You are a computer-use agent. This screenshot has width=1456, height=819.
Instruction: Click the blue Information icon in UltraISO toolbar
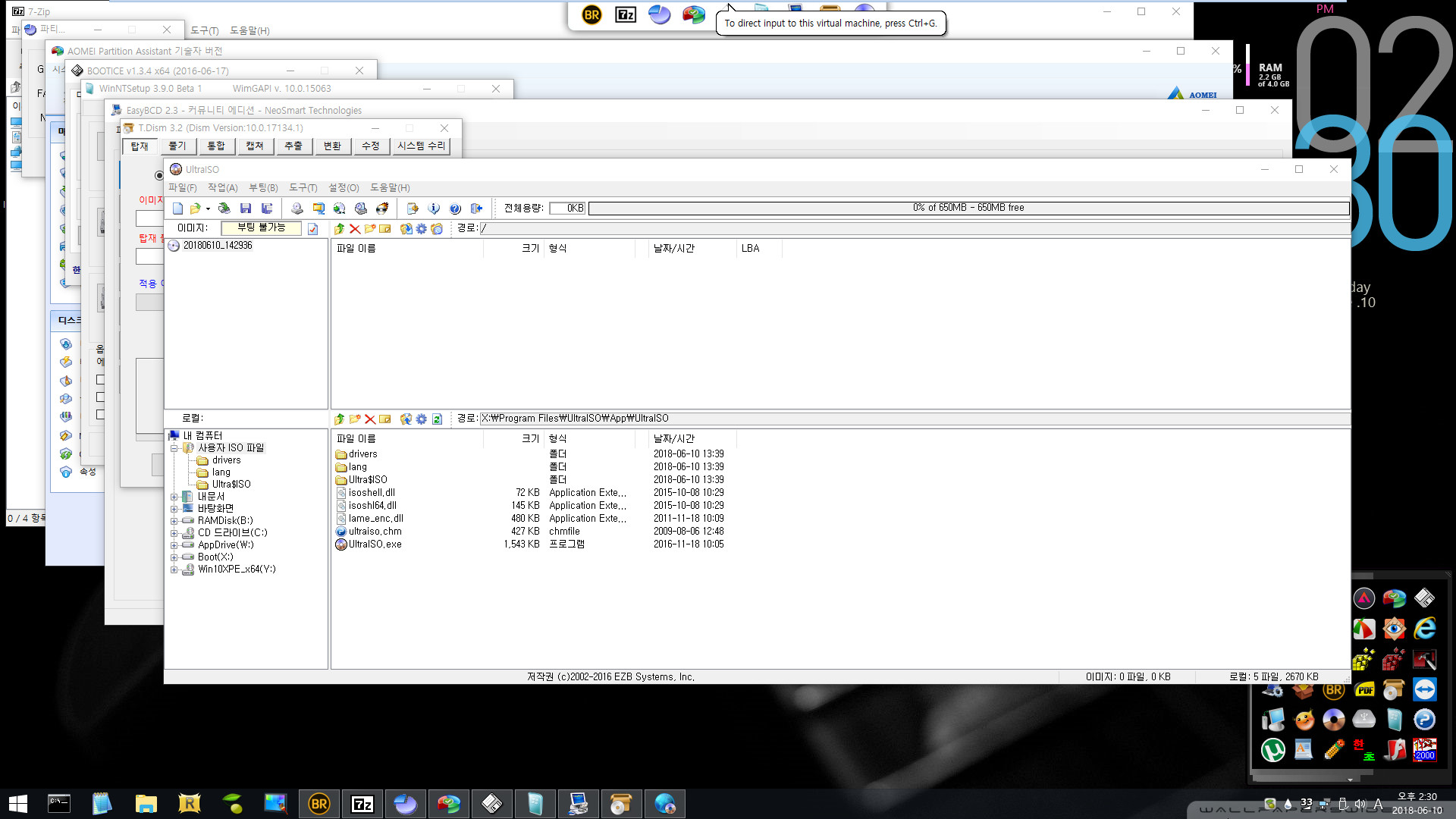click(x=434, y=208)
